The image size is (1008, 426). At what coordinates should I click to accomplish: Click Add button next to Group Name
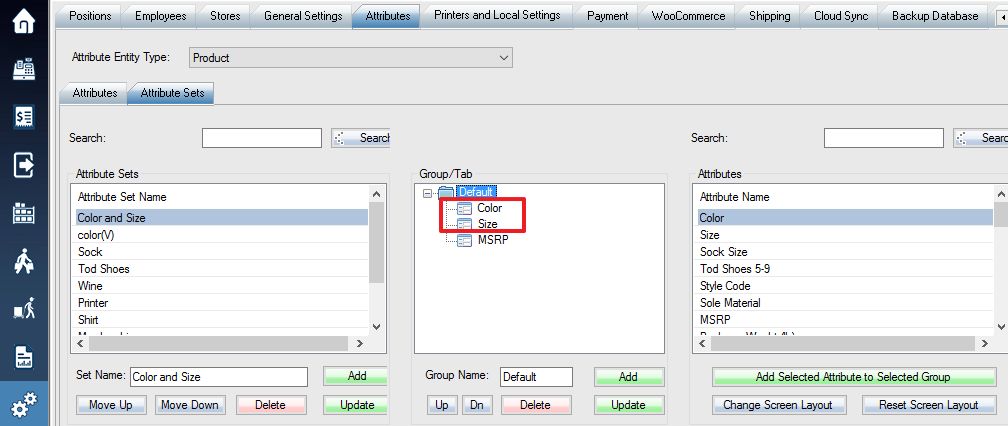click(x=628, y=377)
